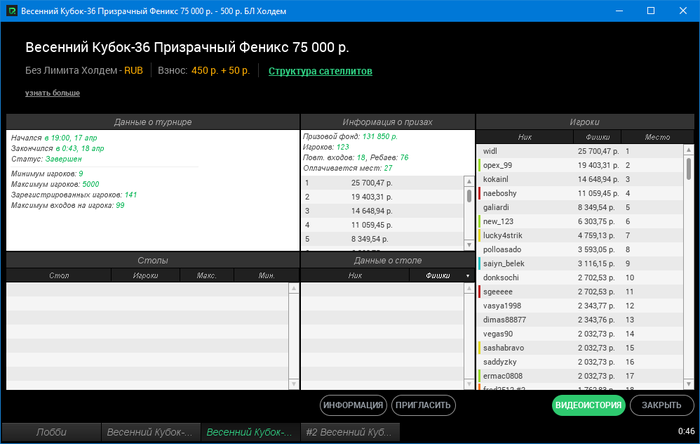Maximize the tournament window

click(651, 11)
